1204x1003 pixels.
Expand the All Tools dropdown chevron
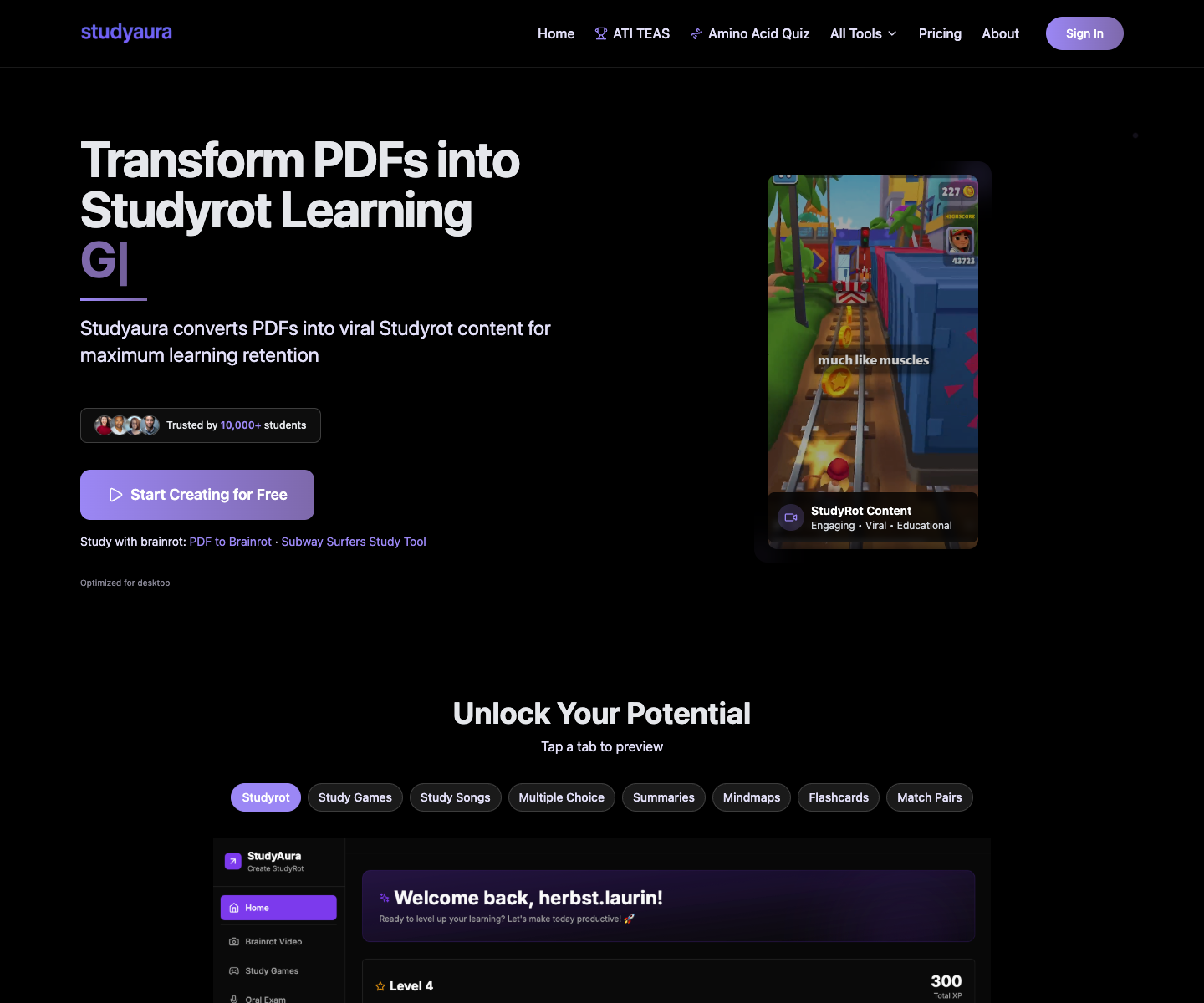click(892, 33)
